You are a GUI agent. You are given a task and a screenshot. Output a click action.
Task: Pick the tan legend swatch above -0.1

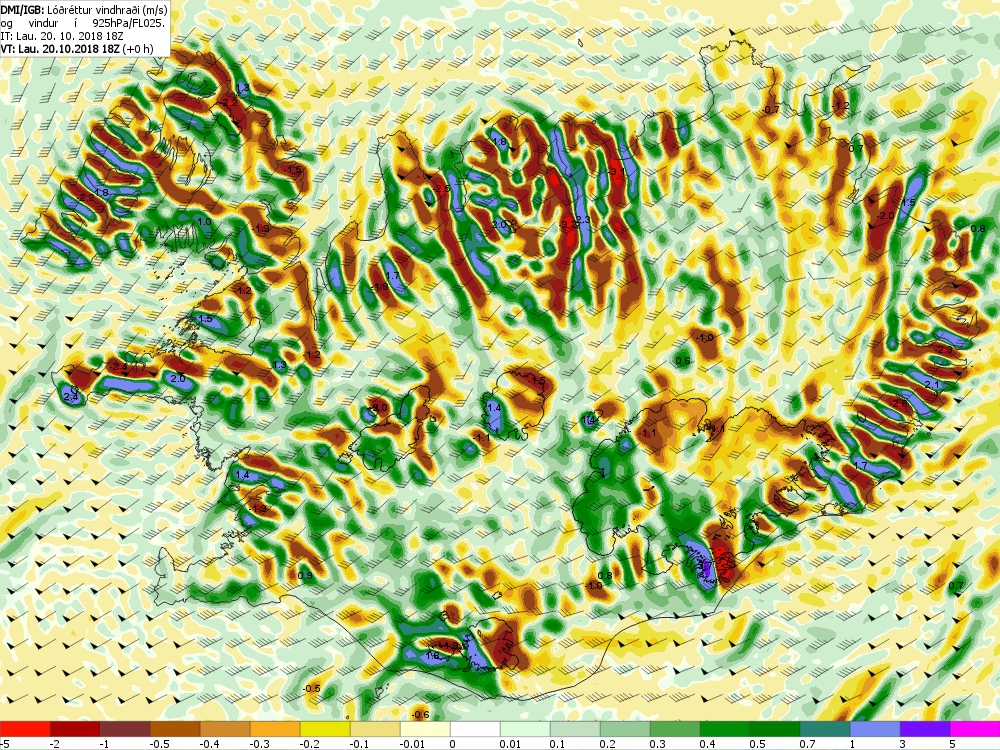(375, 729)
